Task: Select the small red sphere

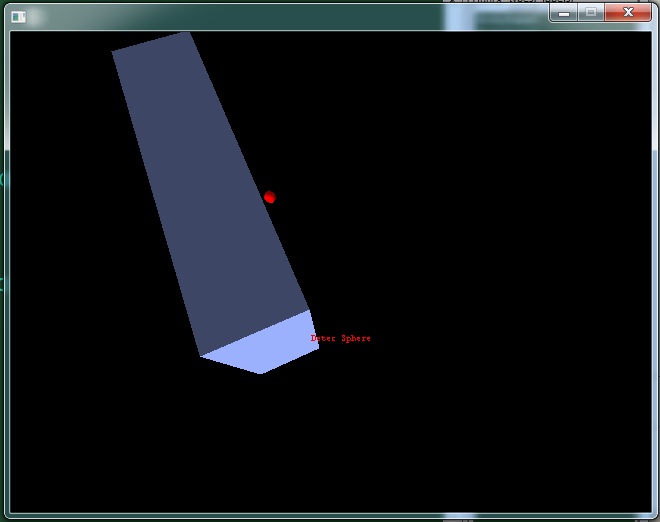Action: pyautogui.click(x=269, y=197)
